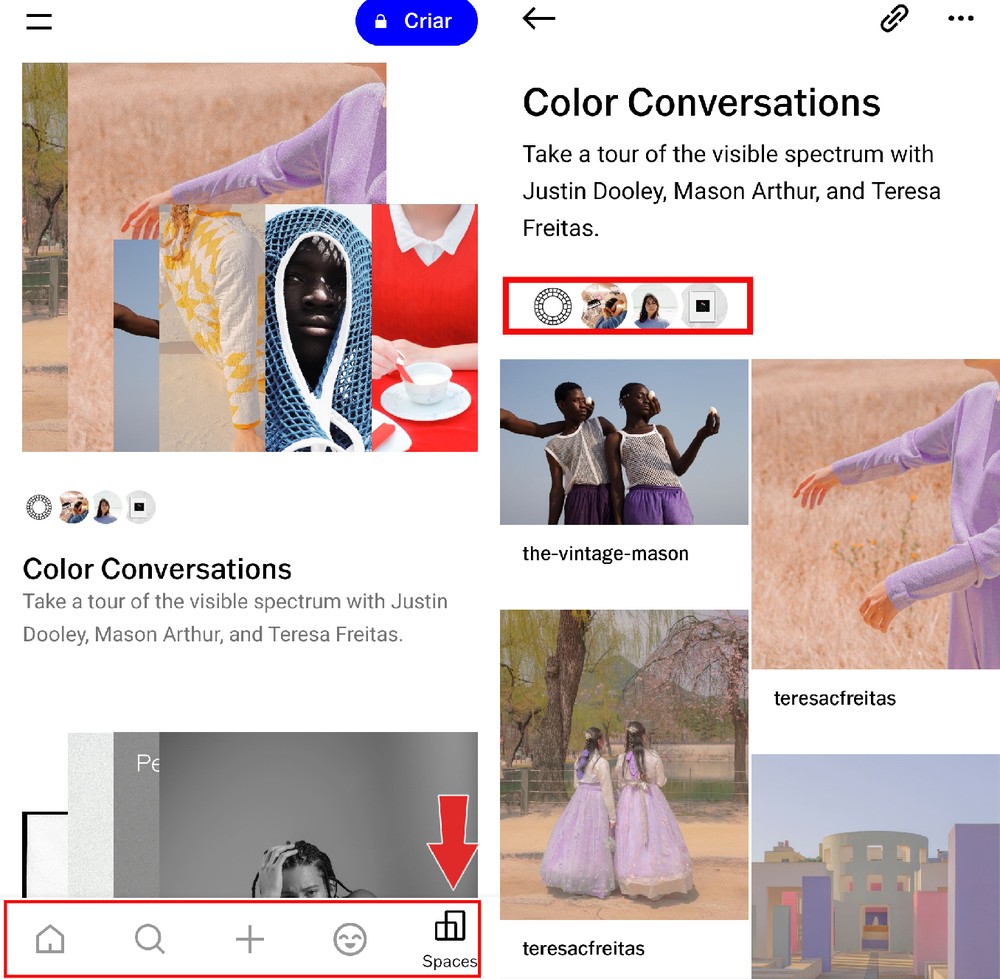Copy link using the chain icon
Viewport: 1000px width, 979px height.
point(893,18)
